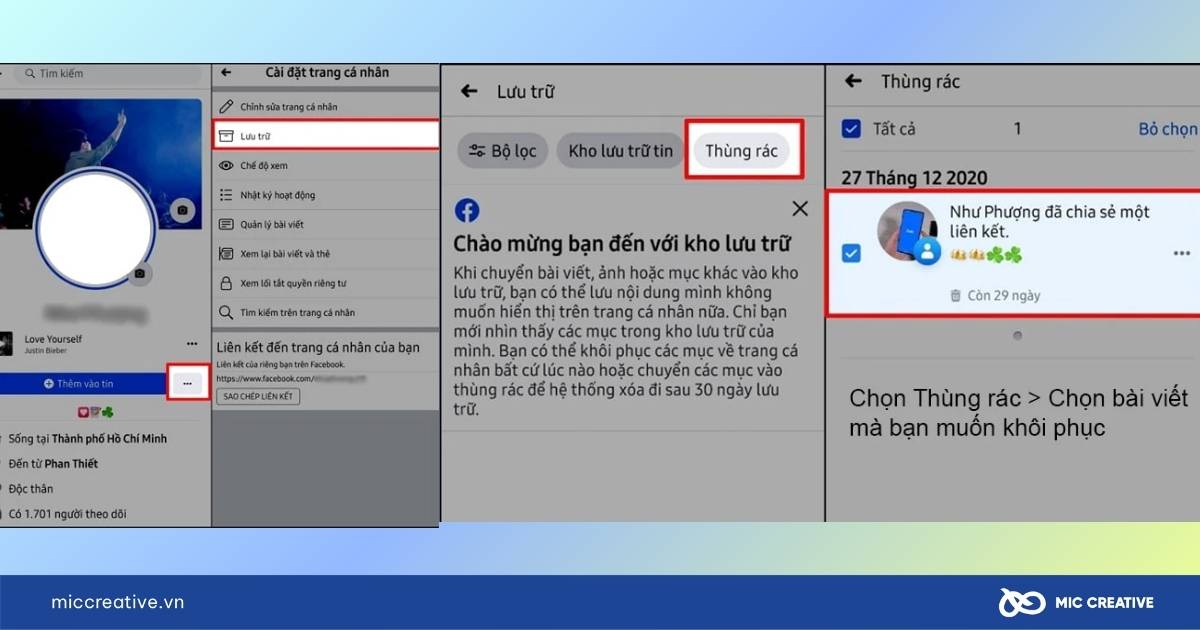1200x630 pixels.
Task: Open Xem lối tắt quyền riêng tư
Action: (325, 283)
